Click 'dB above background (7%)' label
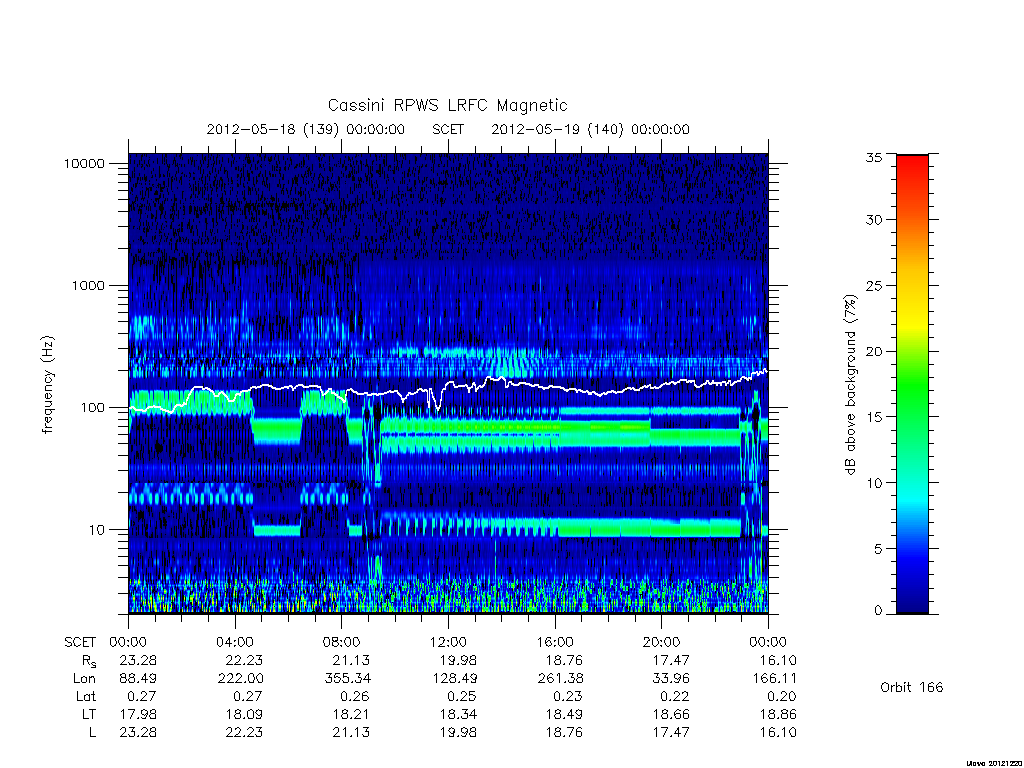Screen dimensions: 1024x768 coord(850,384)
